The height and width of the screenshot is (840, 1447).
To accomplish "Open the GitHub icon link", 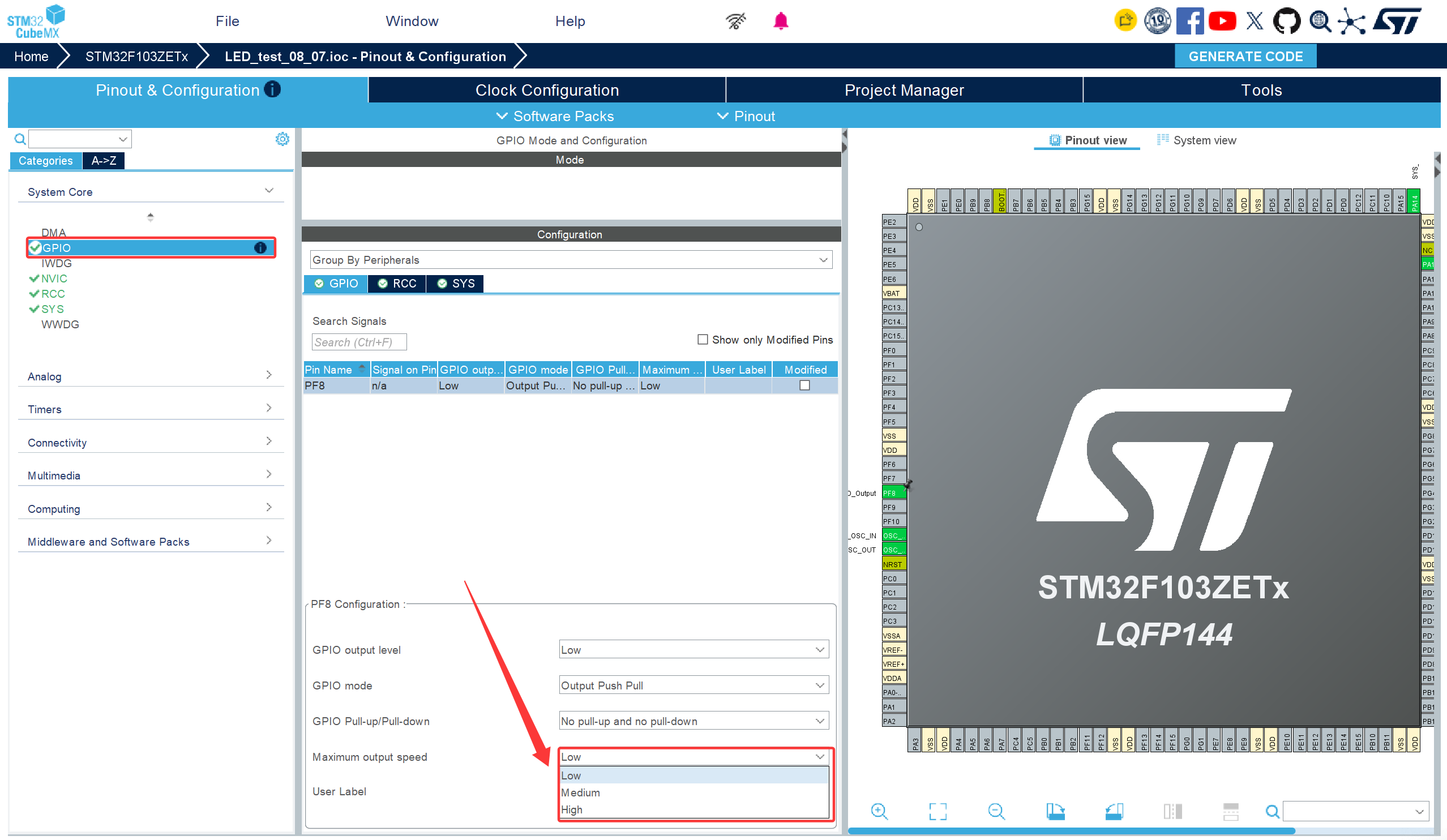I will 1286,21.
